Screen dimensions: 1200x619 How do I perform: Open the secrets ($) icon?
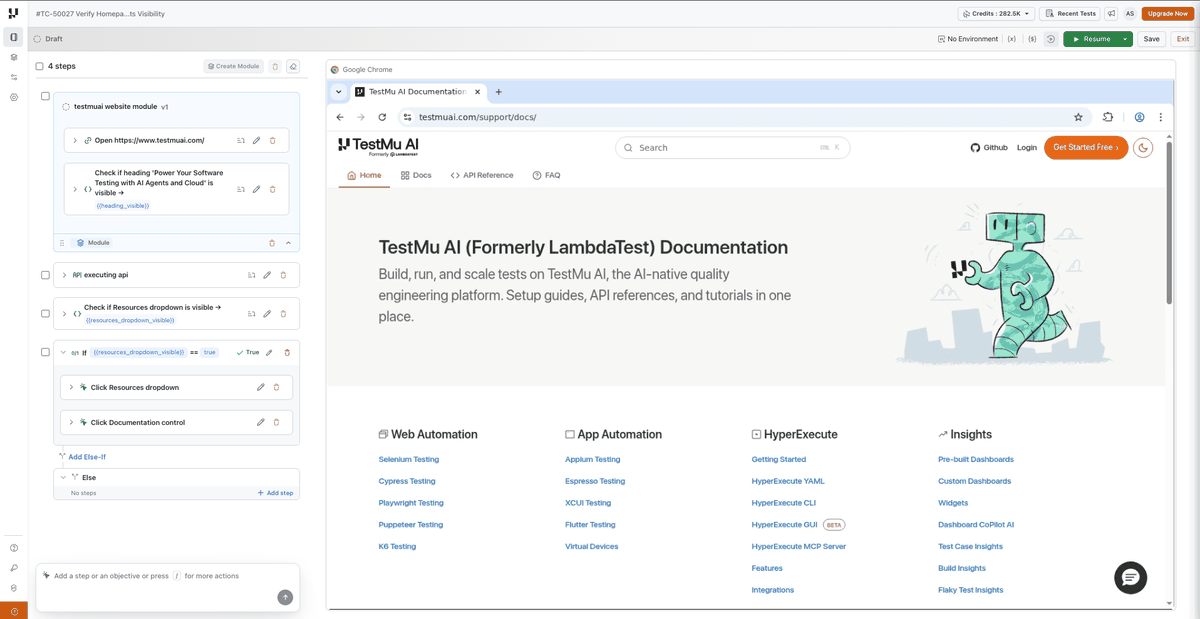[1032, 39]
